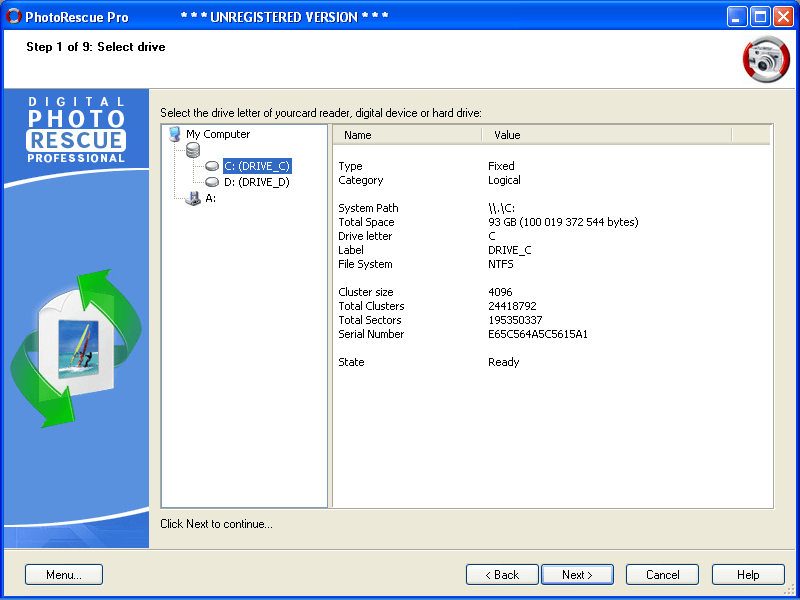
Task: Click the Total Space label
Action: coord(366,222)
